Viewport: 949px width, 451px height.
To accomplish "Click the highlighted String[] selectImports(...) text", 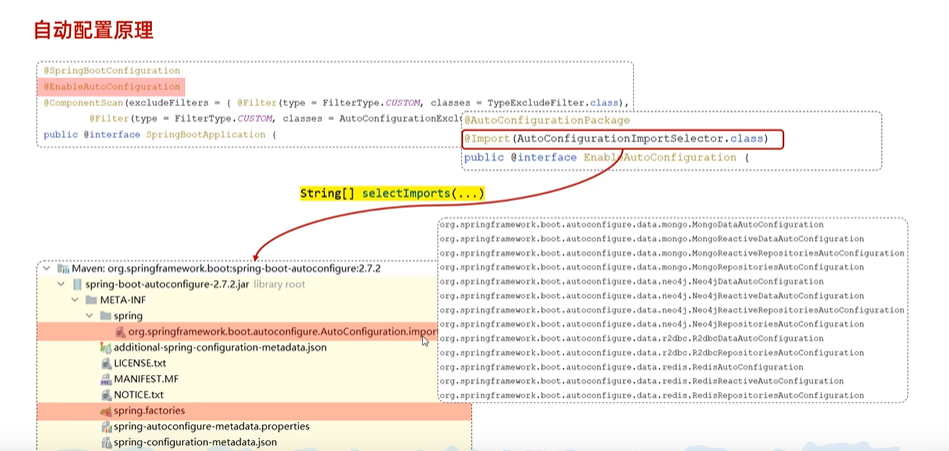I will pos(392,194).
